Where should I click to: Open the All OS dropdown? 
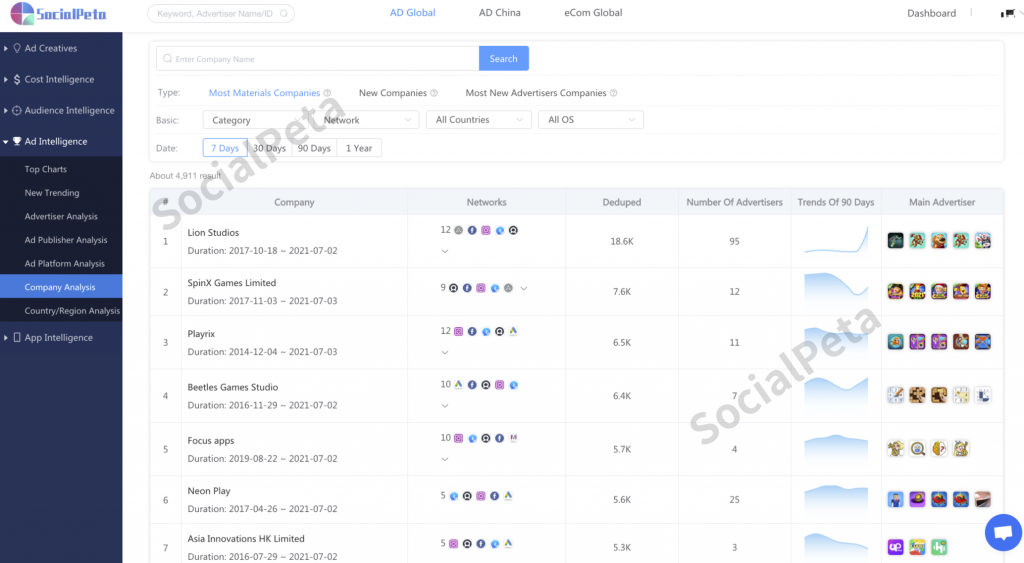tap(590, 120)
